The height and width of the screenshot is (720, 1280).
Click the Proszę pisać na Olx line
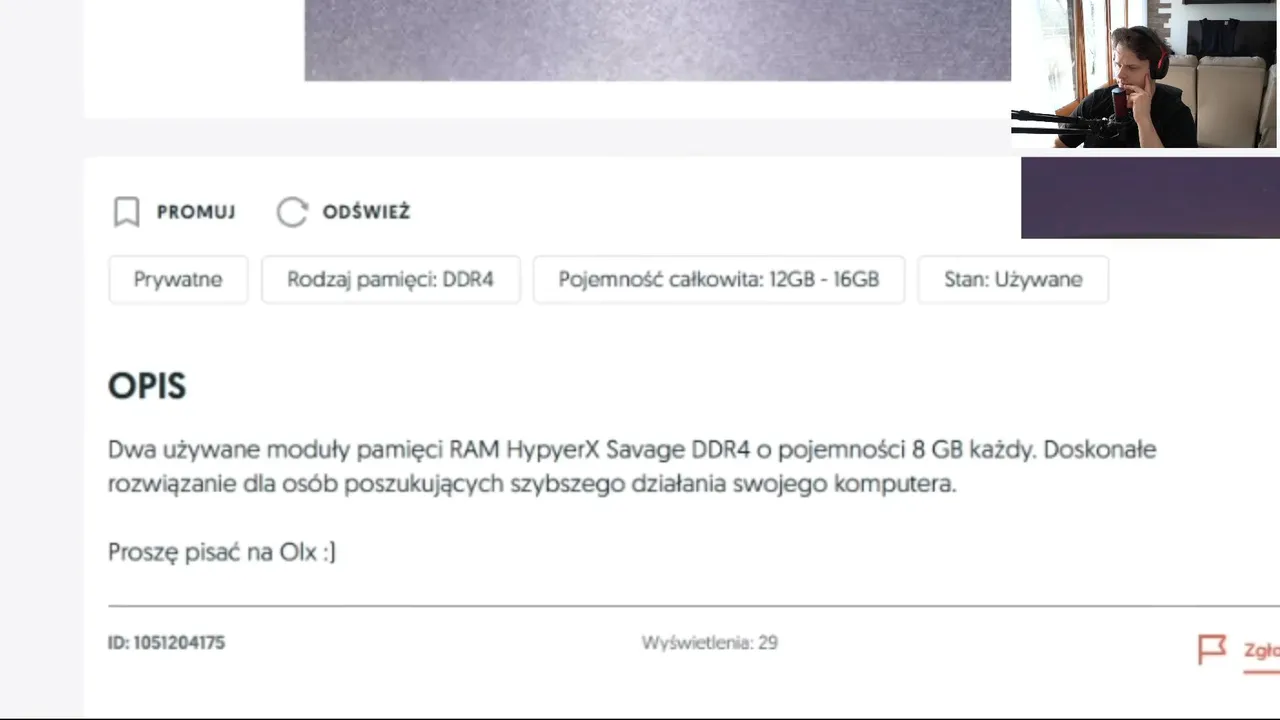(221, 552)
